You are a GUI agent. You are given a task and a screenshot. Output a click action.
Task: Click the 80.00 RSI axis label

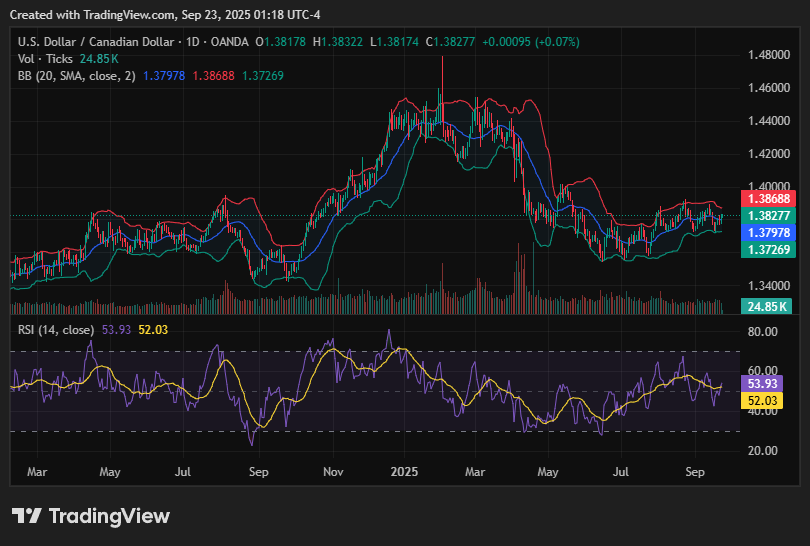[x=762, y=332]
